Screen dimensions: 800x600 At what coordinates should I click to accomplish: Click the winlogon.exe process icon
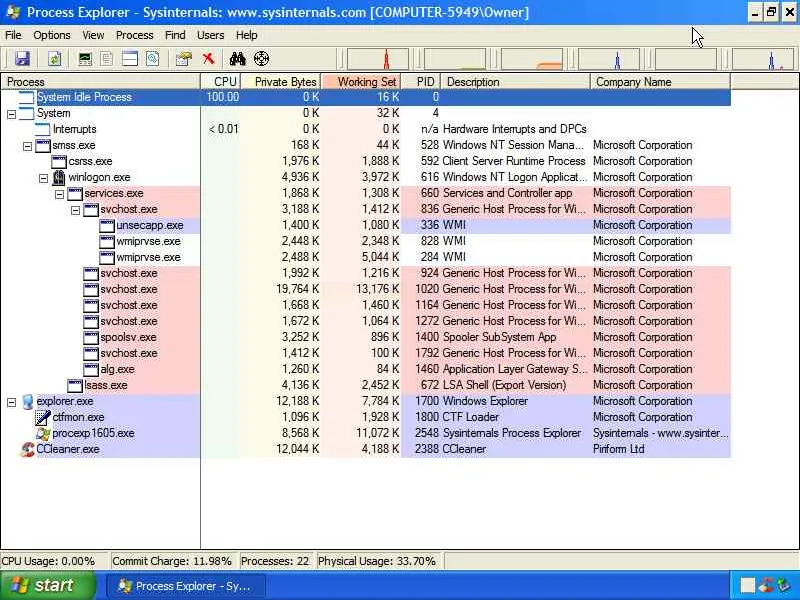pos(59,178)
